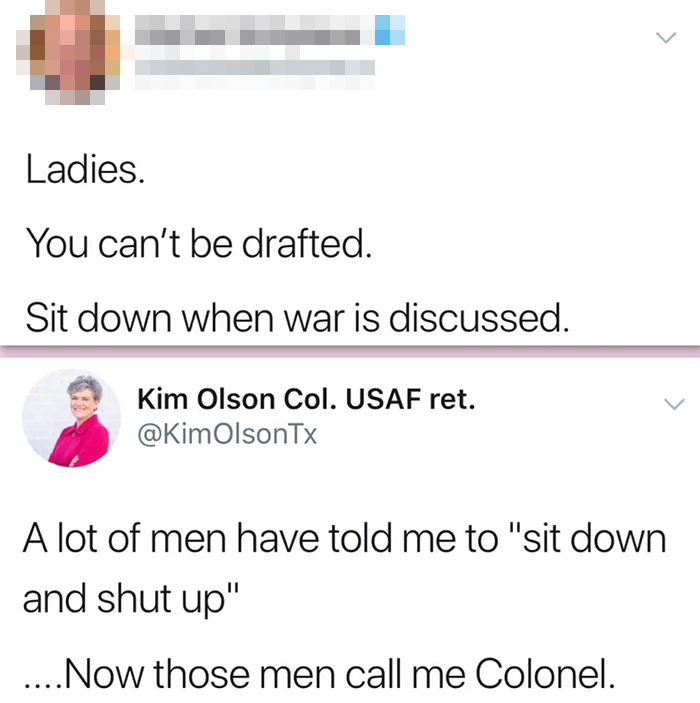Click "A lot of men have told me" line
700x703 pixels.
coord(344,539)
